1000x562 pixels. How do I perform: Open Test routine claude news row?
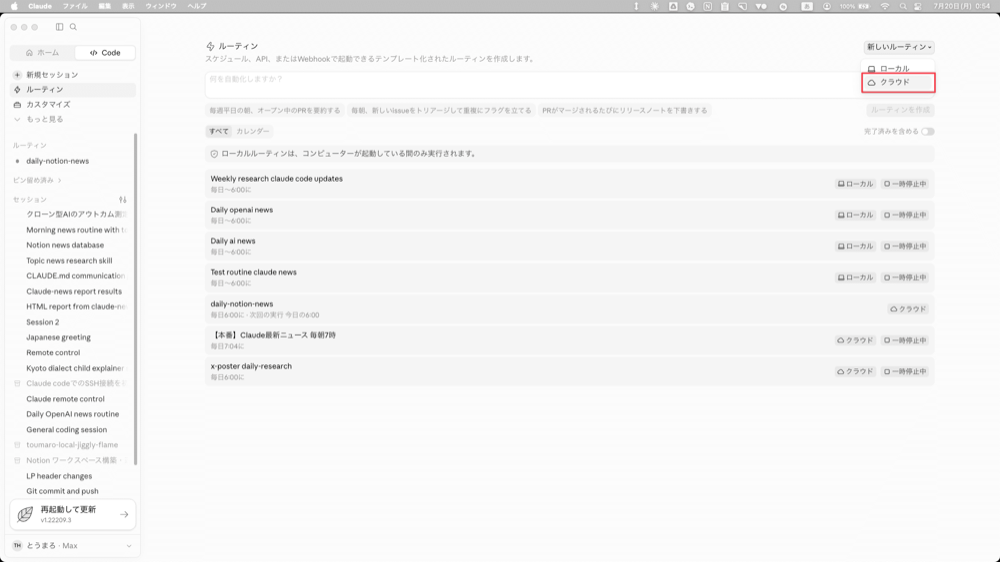pyautogui.click(x=570, y=277)
